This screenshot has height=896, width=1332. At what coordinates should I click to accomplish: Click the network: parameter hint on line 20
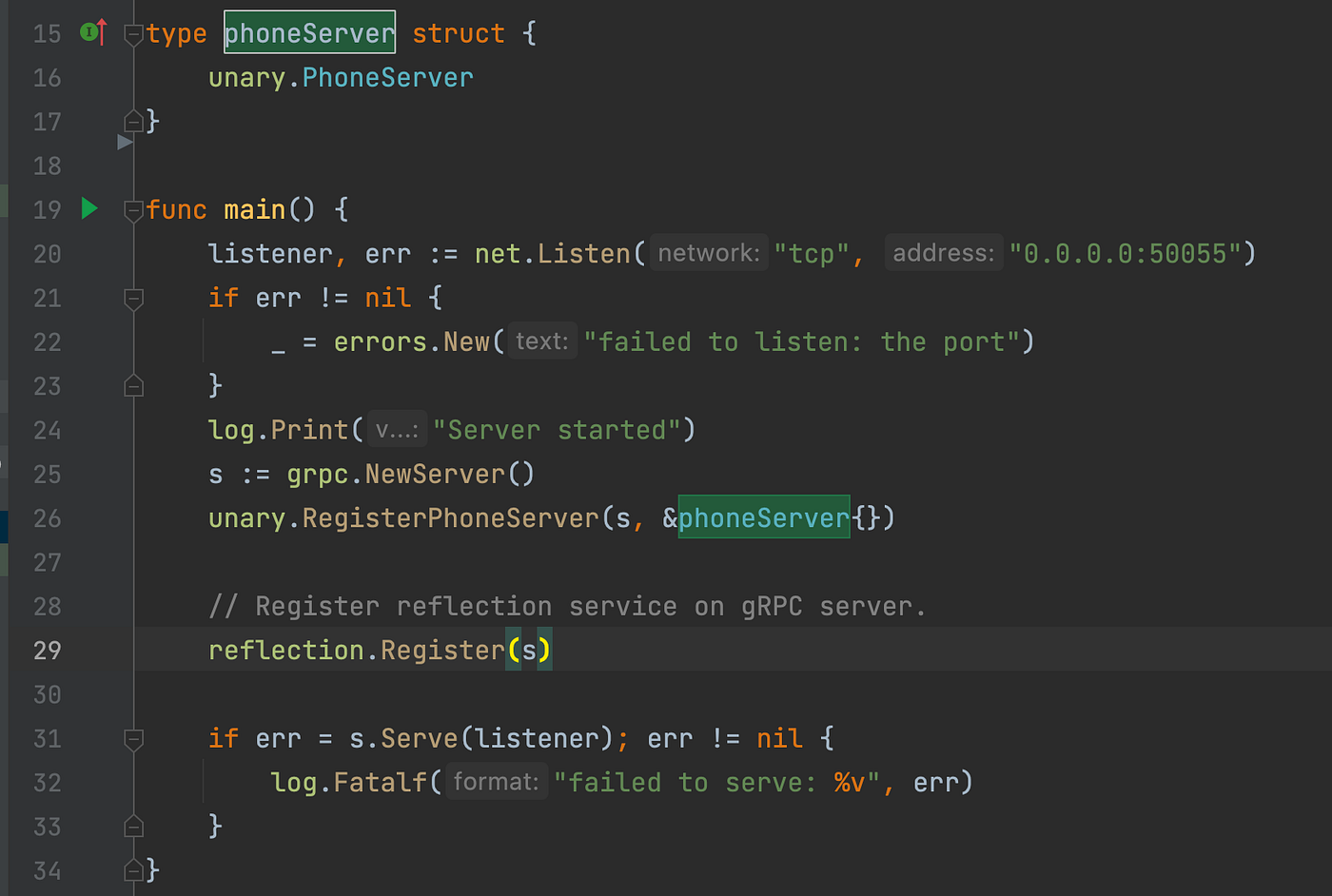(x=708, y=253)
